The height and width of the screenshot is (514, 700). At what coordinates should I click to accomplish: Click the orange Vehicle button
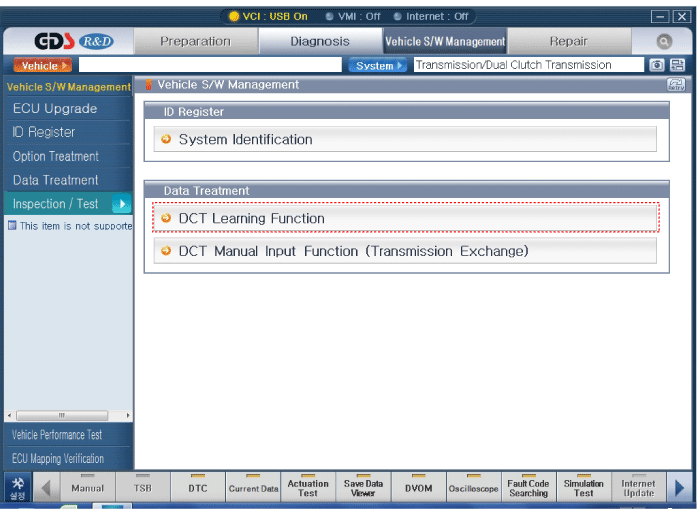pyautogui.click(x=42, y=66)
